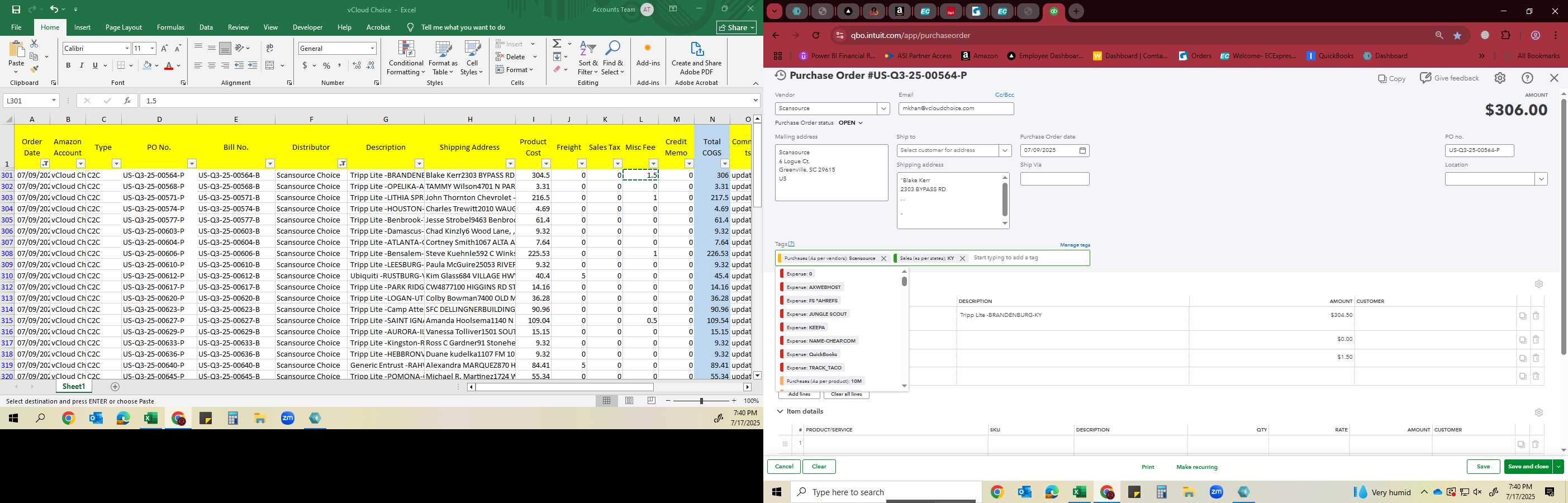1568x503 pixels.
Task: Click the Comma Style icon
Action: (340, 65)
